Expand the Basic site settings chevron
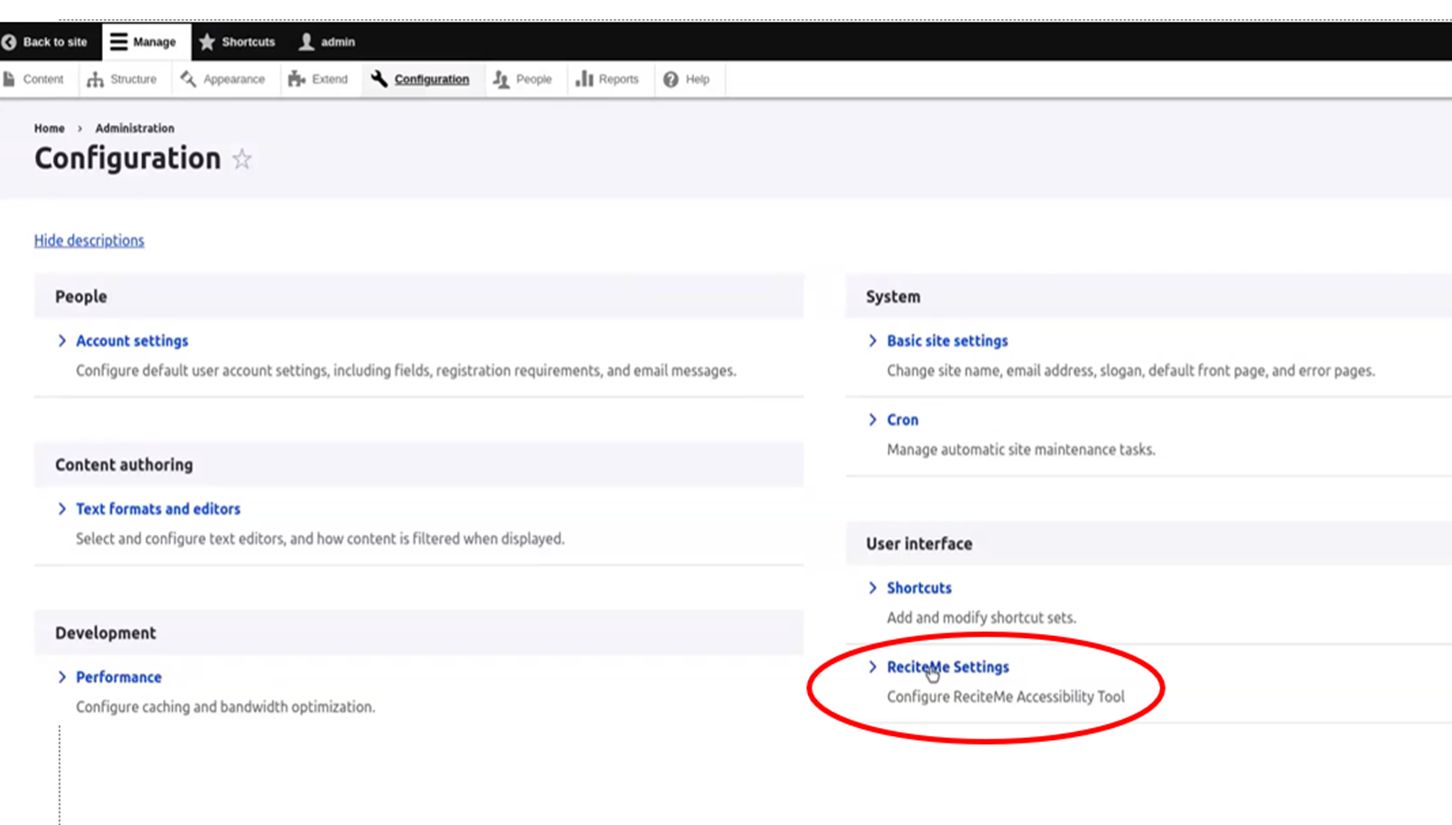The image size is (1452, 825). pos(872,340)
